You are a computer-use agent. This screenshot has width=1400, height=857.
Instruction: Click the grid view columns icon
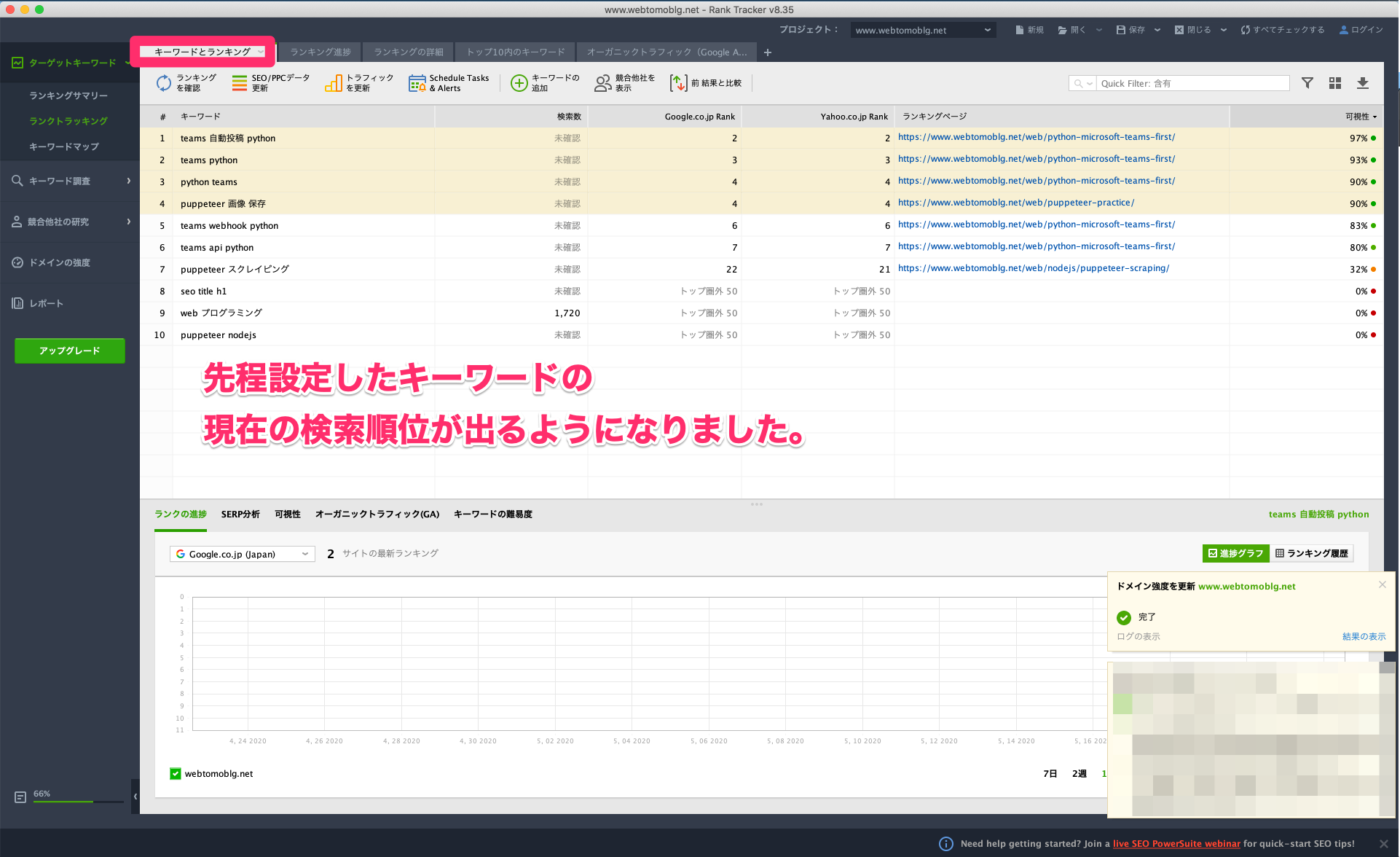[1335, 83]
